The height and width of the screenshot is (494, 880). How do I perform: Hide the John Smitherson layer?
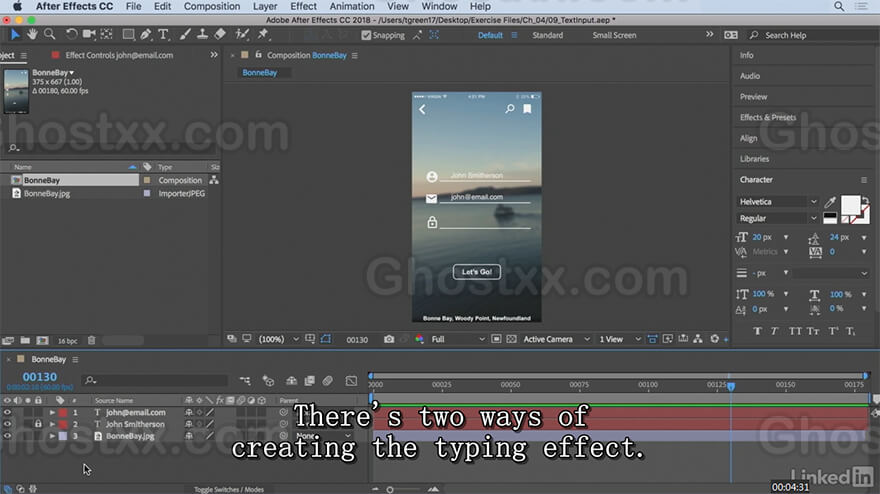pyautogui.click(x=7, y=424)
